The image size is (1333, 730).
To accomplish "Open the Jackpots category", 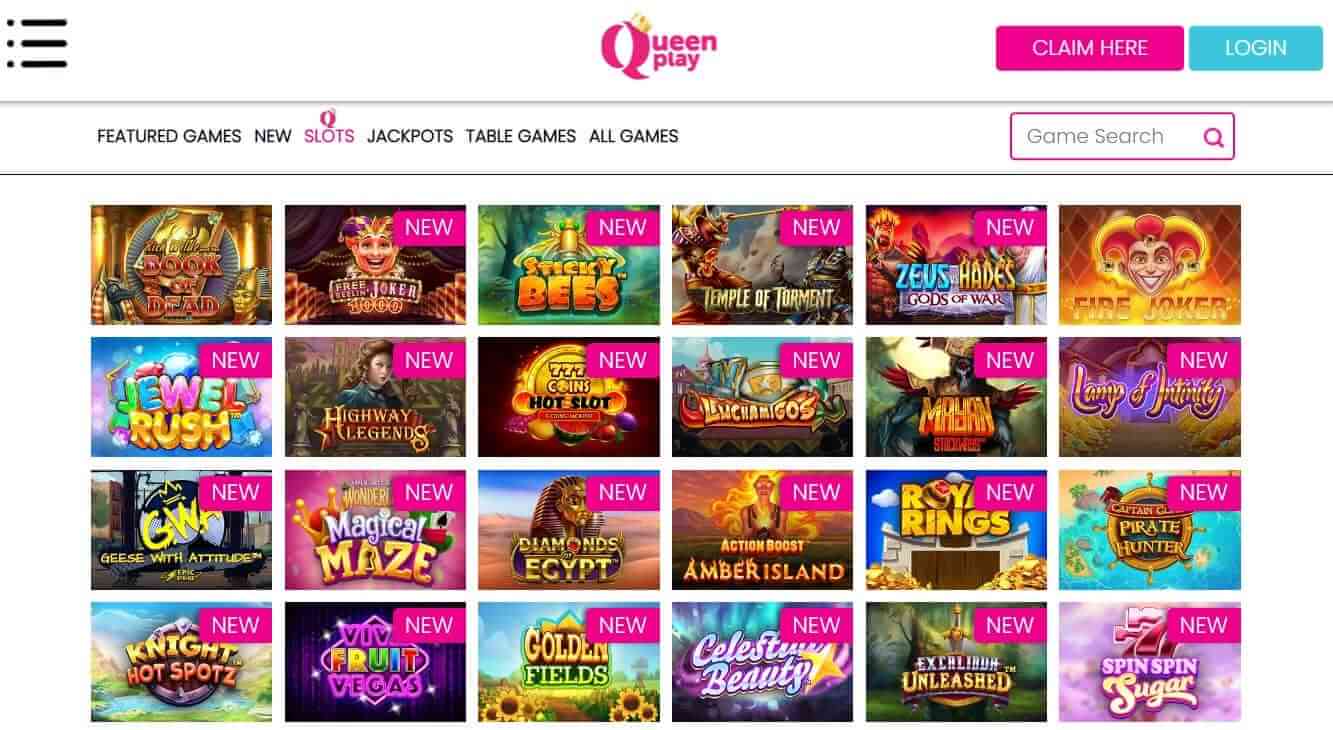I will (410, 136).
